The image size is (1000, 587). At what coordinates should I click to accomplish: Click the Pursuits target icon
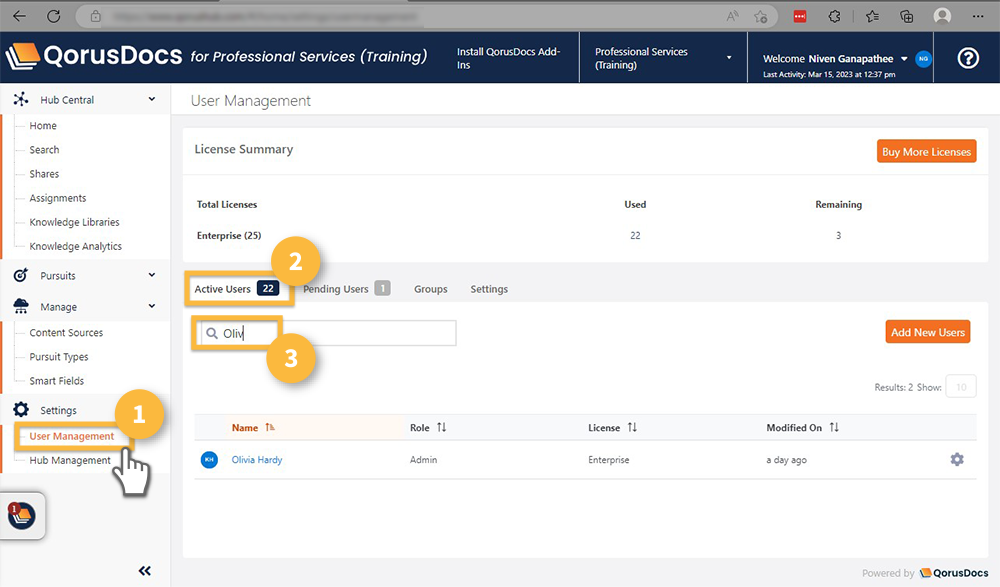click(20, 275)
